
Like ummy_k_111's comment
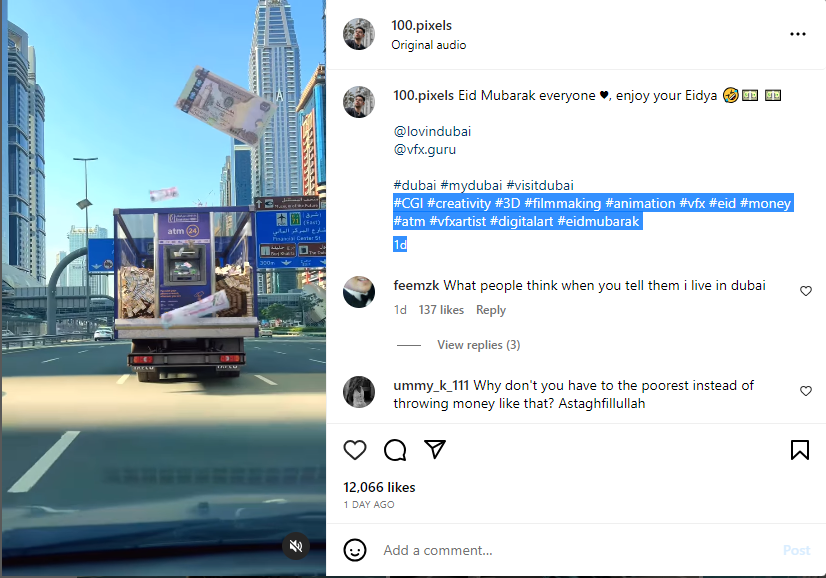[805, 391]
